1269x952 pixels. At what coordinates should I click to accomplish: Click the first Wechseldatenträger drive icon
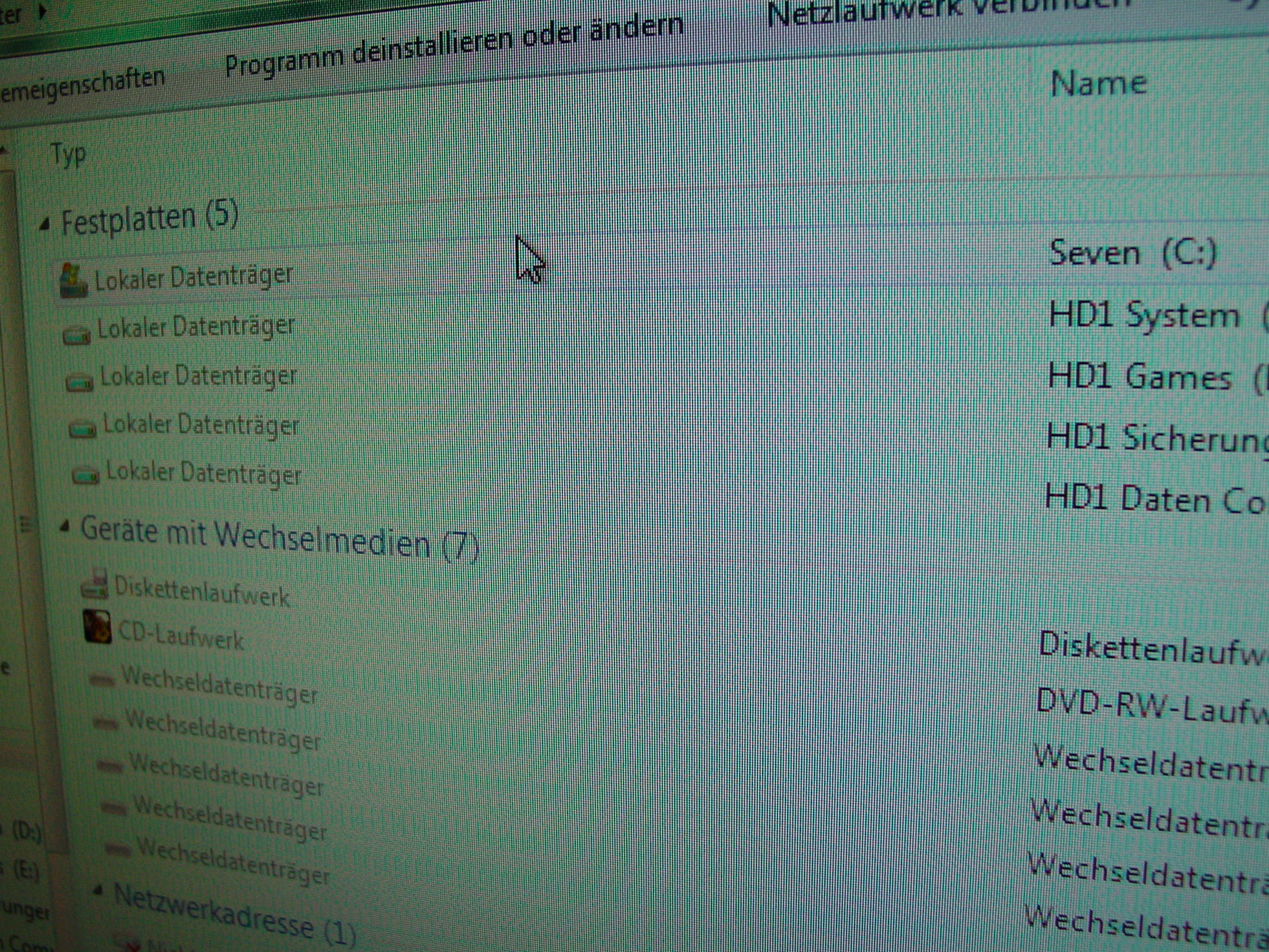(102, 679)
